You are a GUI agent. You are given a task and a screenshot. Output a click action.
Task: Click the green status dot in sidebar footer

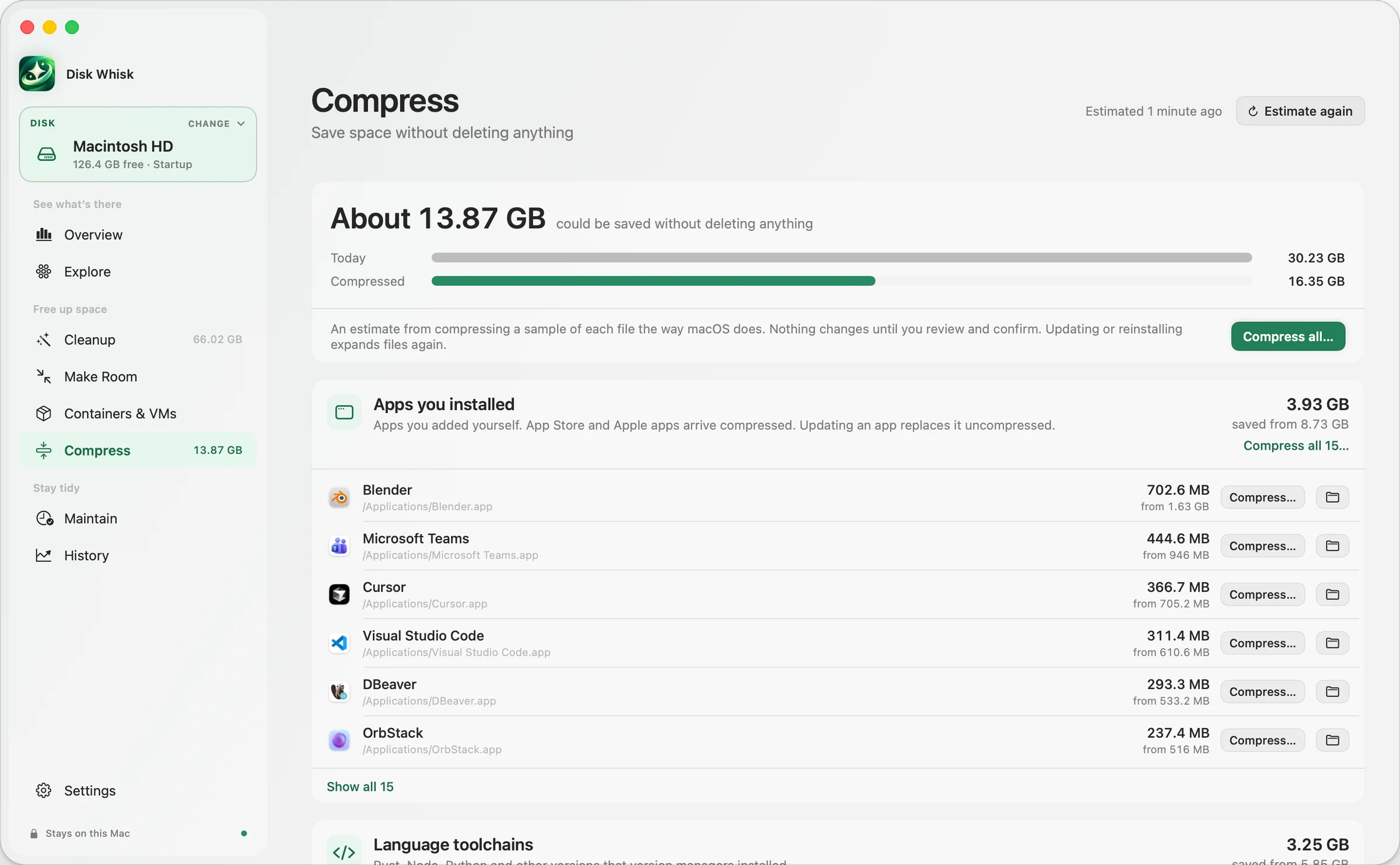pos(244,834)
